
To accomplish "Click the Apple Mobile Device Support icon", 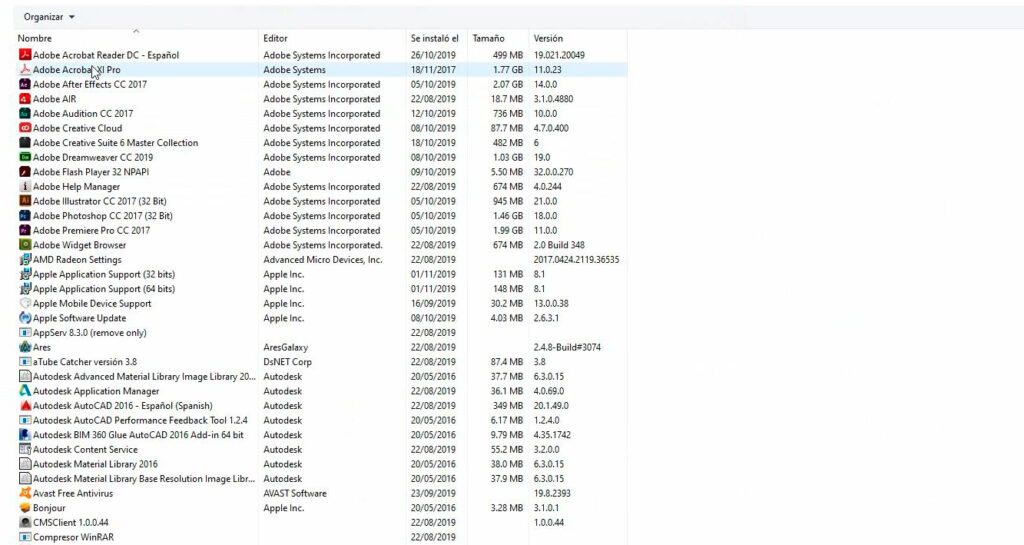I will (25, 304).
